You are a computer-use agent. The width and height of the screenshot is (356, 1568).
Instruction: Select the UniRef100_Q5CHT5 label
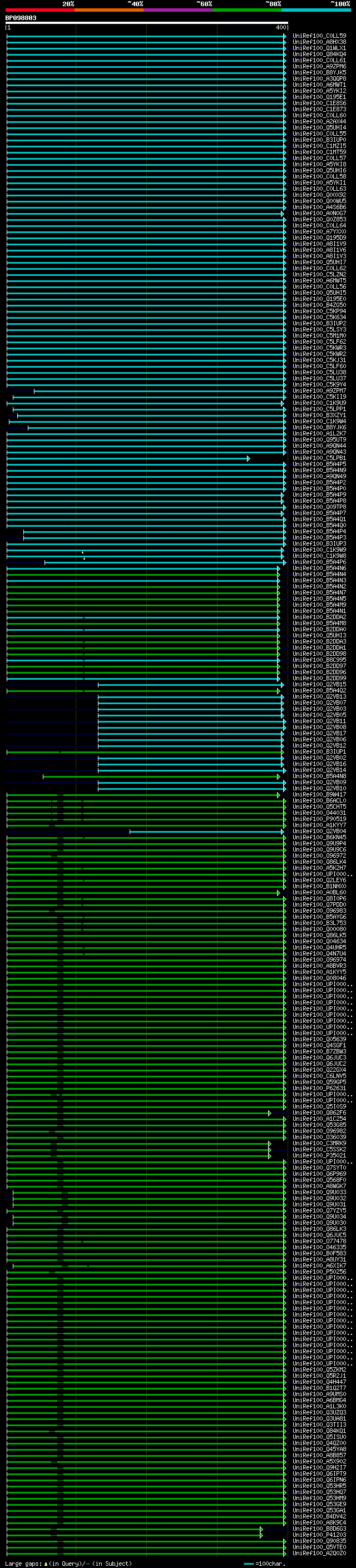pyautogui.click(x=319, y=807)
